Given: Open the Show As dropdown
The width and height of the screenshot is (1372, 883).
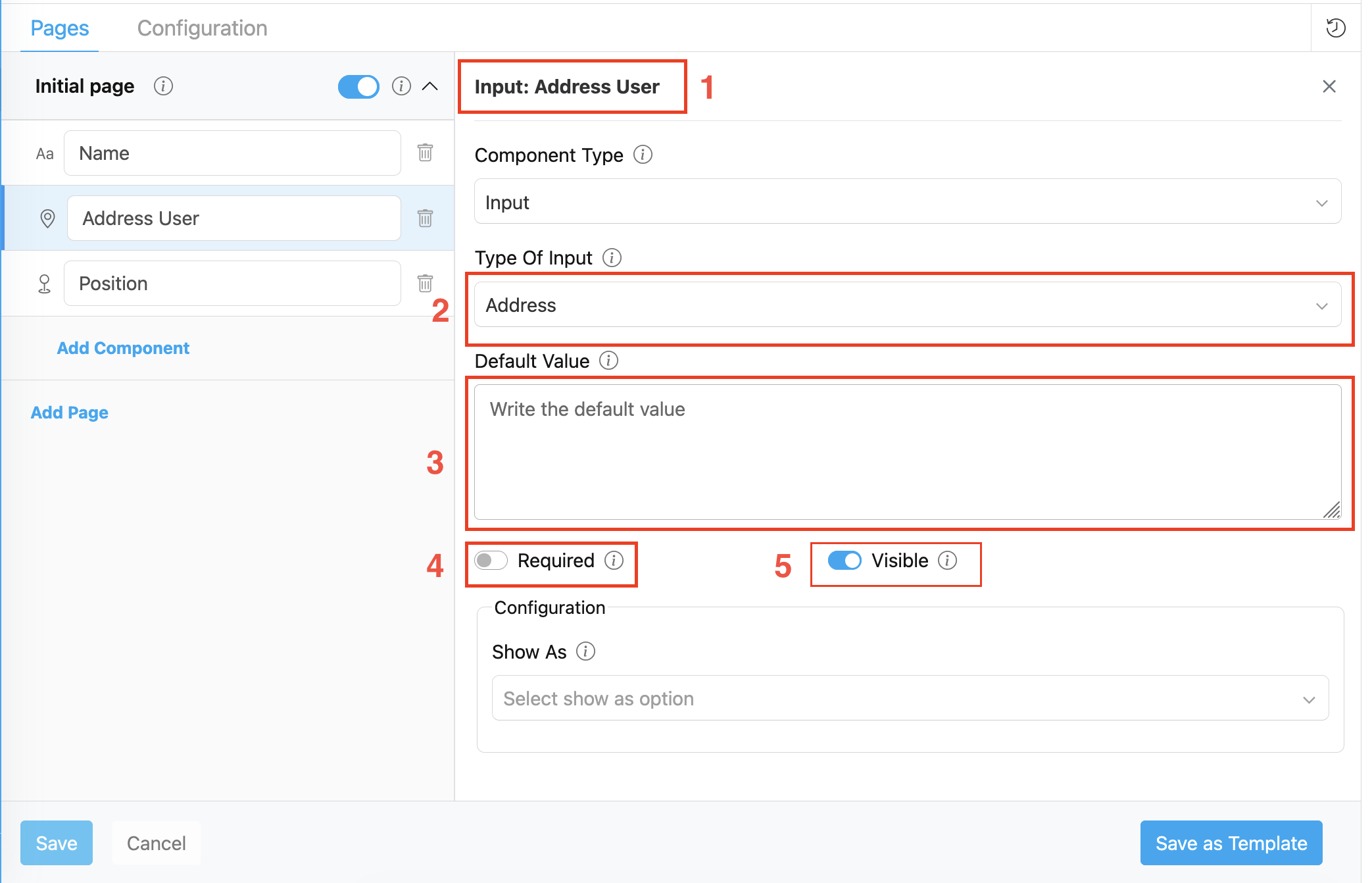Looking at the screenshot, I should (910, 698).
